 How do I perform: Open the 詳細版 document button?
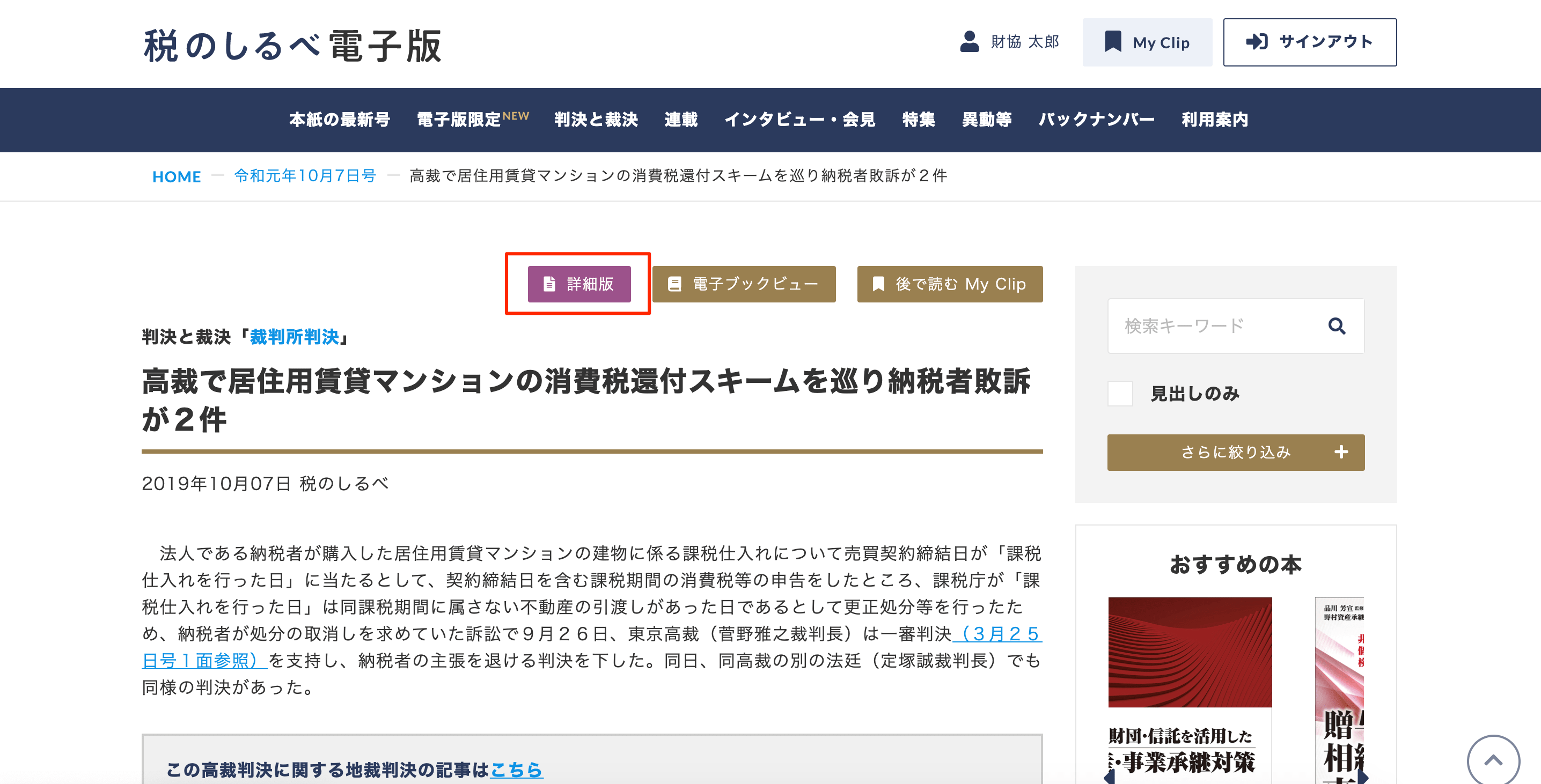[x=578, y=284]
